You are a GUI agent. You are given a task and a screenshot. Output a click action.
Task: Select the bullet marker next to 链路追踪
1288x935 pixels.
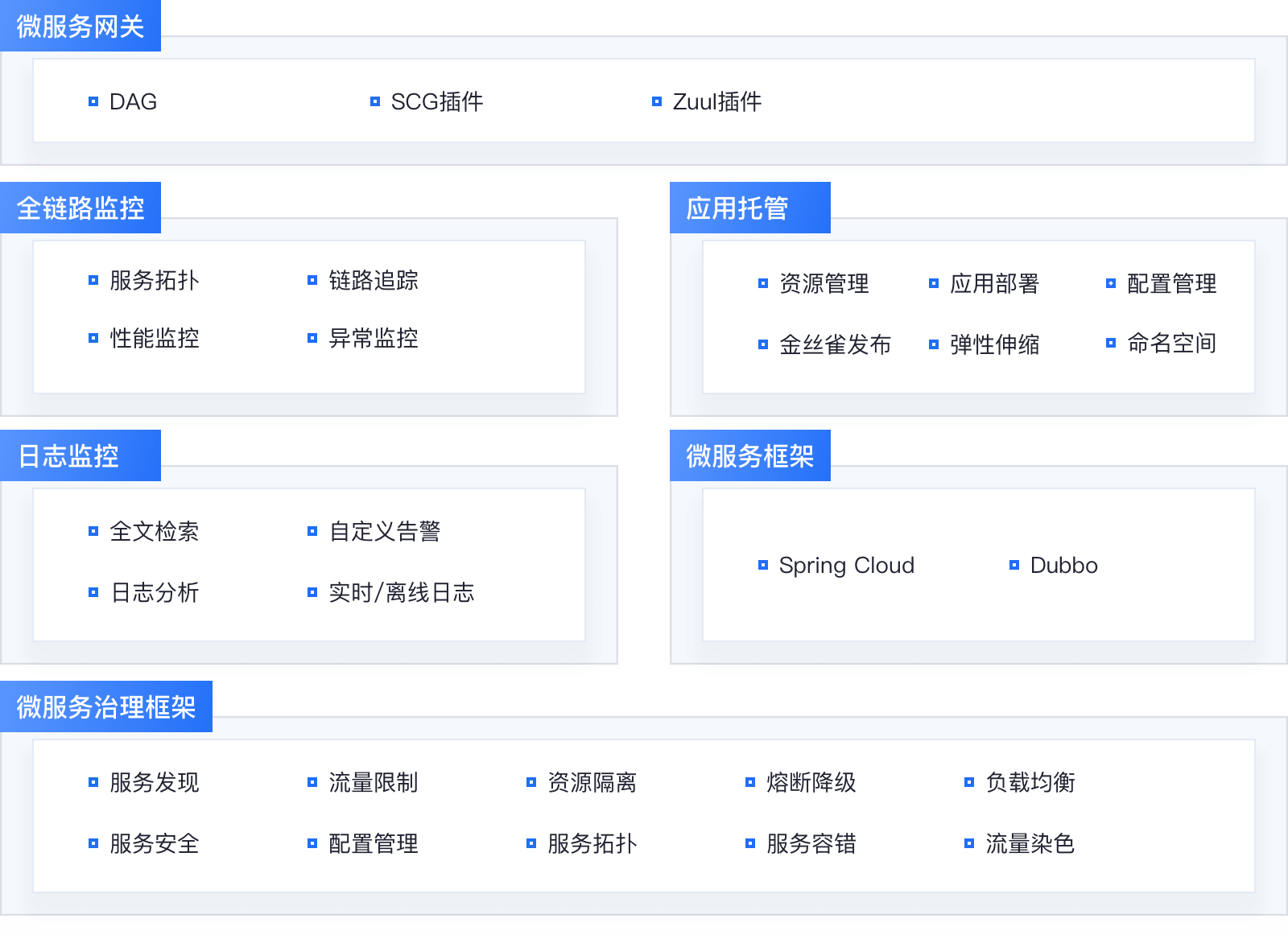pos(312,280)
